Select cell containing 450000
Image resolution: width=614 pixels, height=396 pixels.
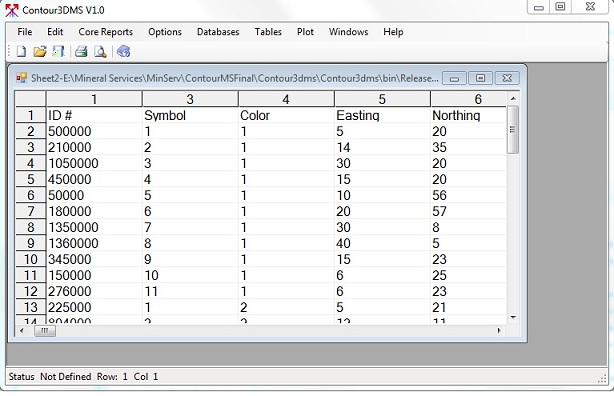[94, 179]
